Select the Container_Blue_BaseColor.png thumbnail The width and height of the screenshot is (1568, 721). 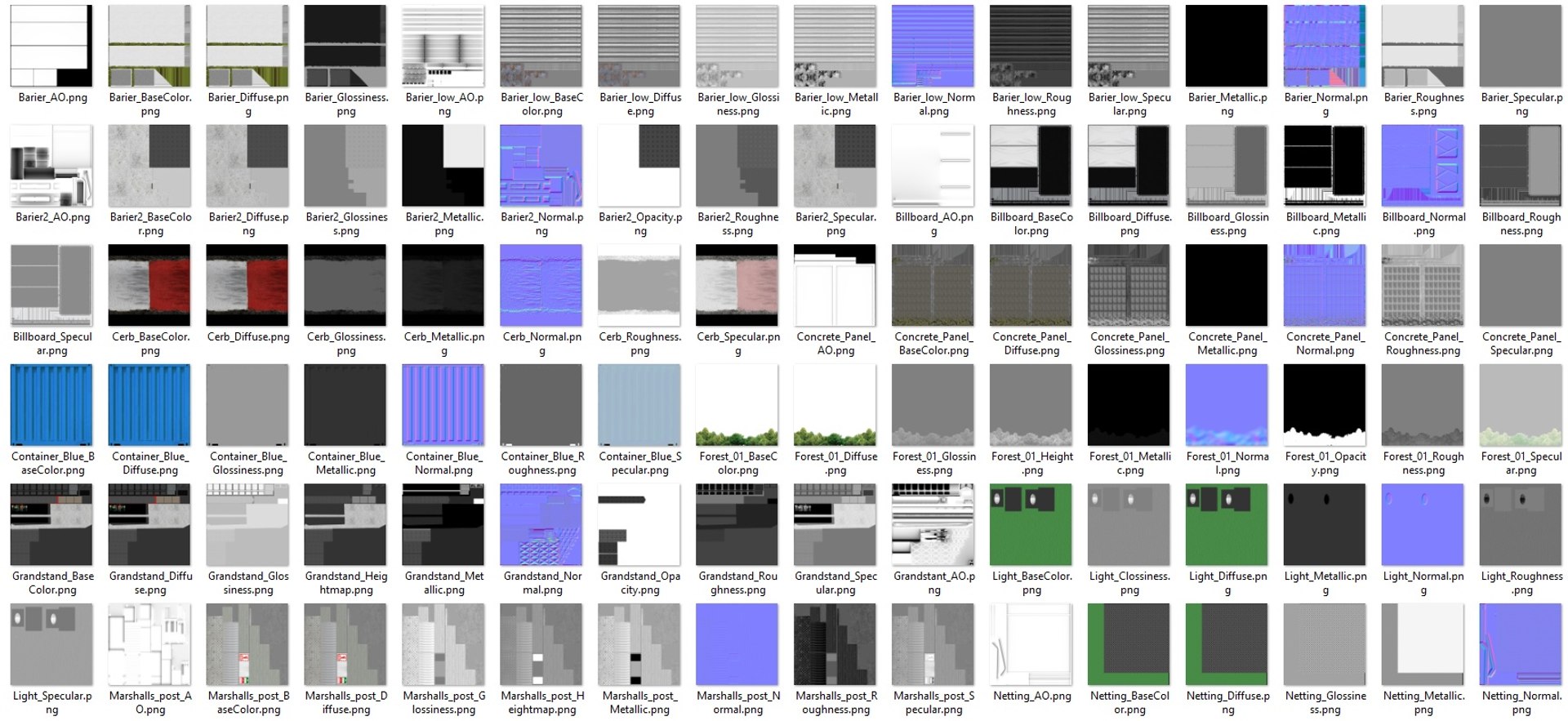(x=51, y=405)
